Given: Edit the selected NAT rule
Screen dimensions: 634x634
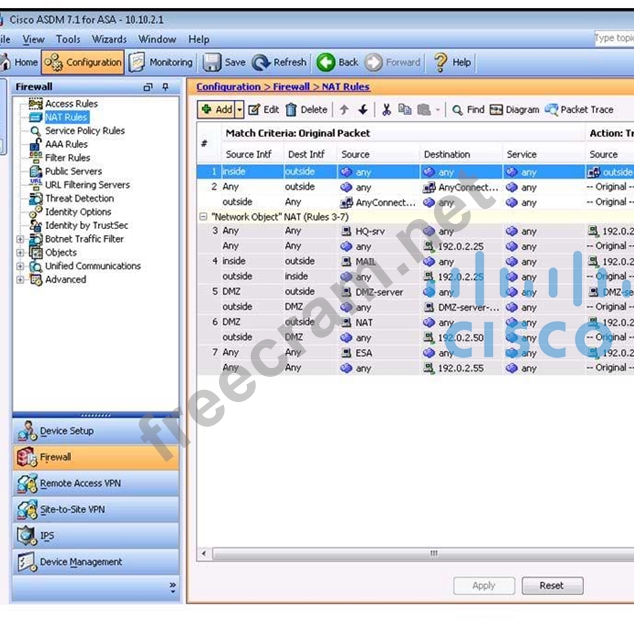Looking at the screenshot, I should point(263,110).
